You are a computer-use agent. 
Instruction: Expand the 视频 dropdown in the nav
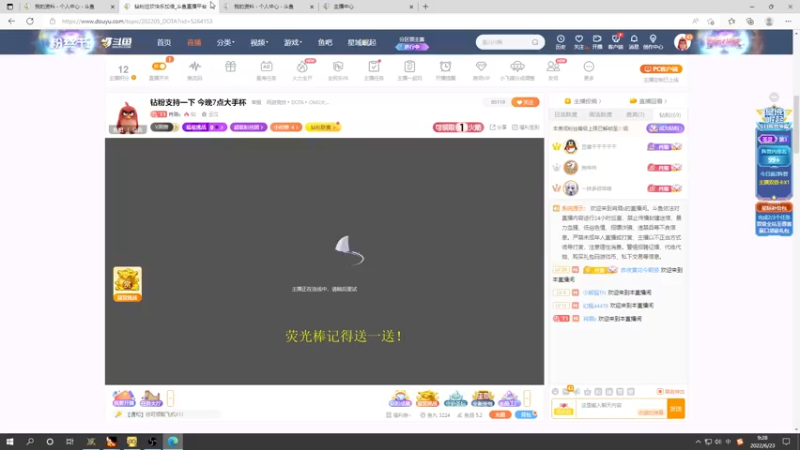[259, 42]
